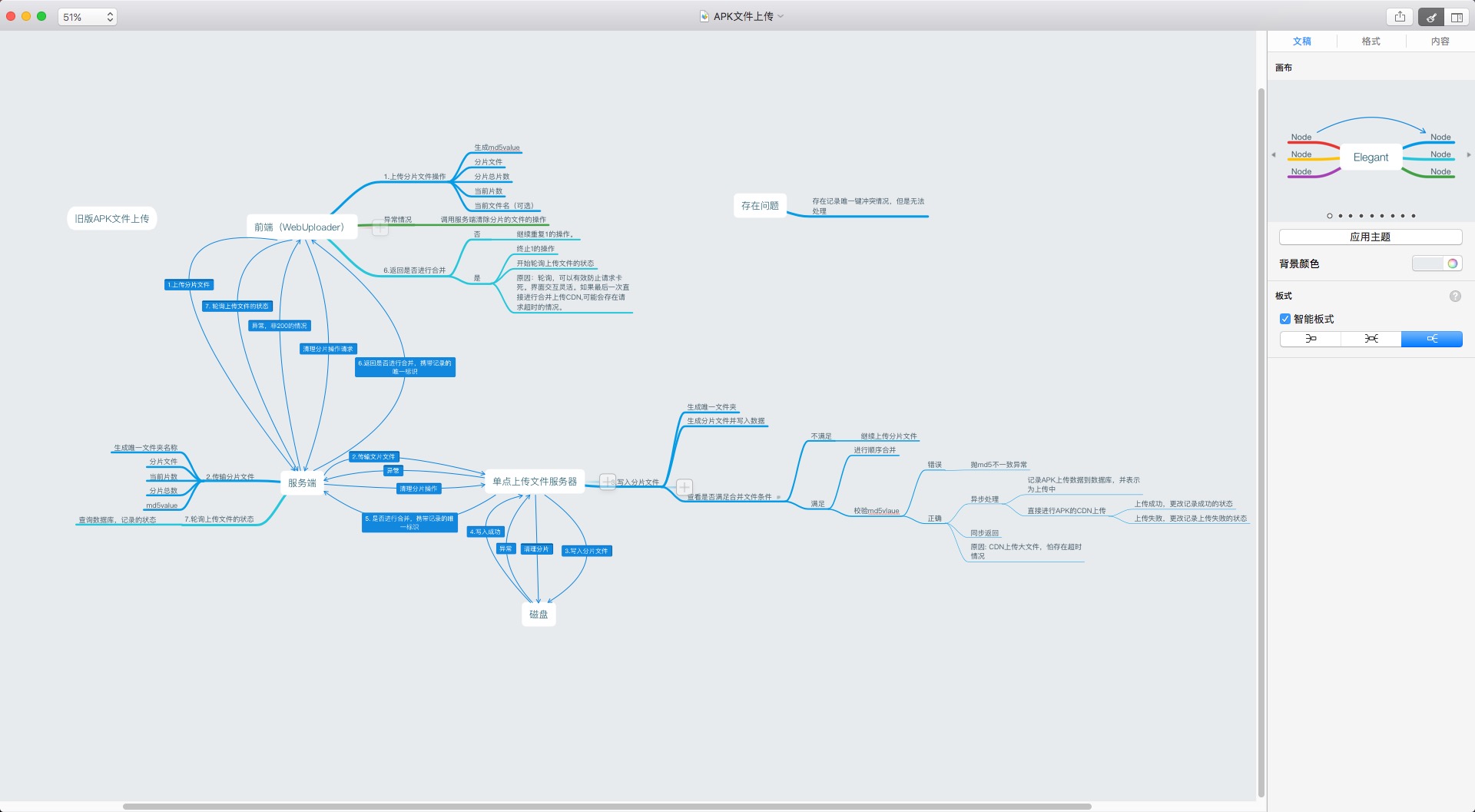
Task: Toggle the side panel view button
Action: (x=1456, y=16)
